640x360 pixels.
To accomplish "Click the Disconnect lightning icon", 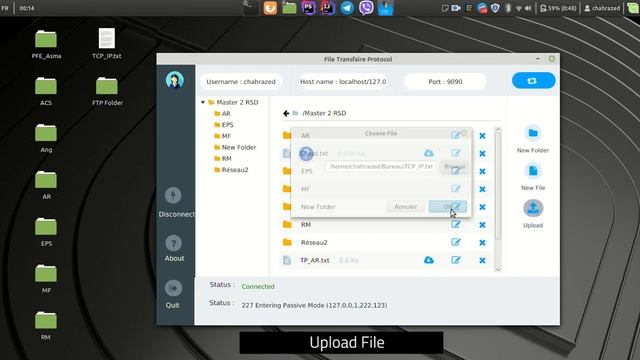I will 173,196.
